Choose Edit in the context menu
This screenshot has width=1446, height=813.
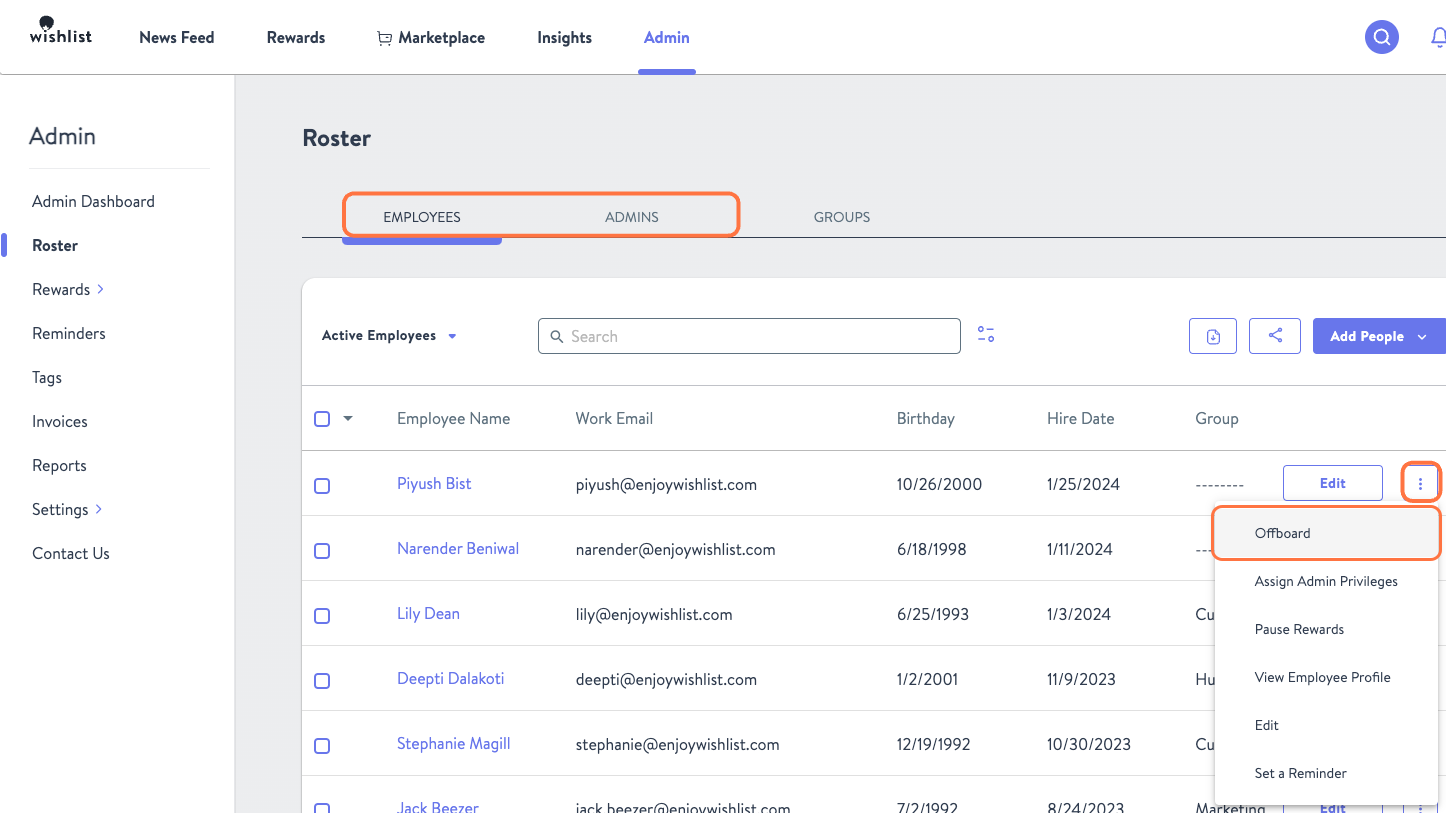coord(1326,725)
